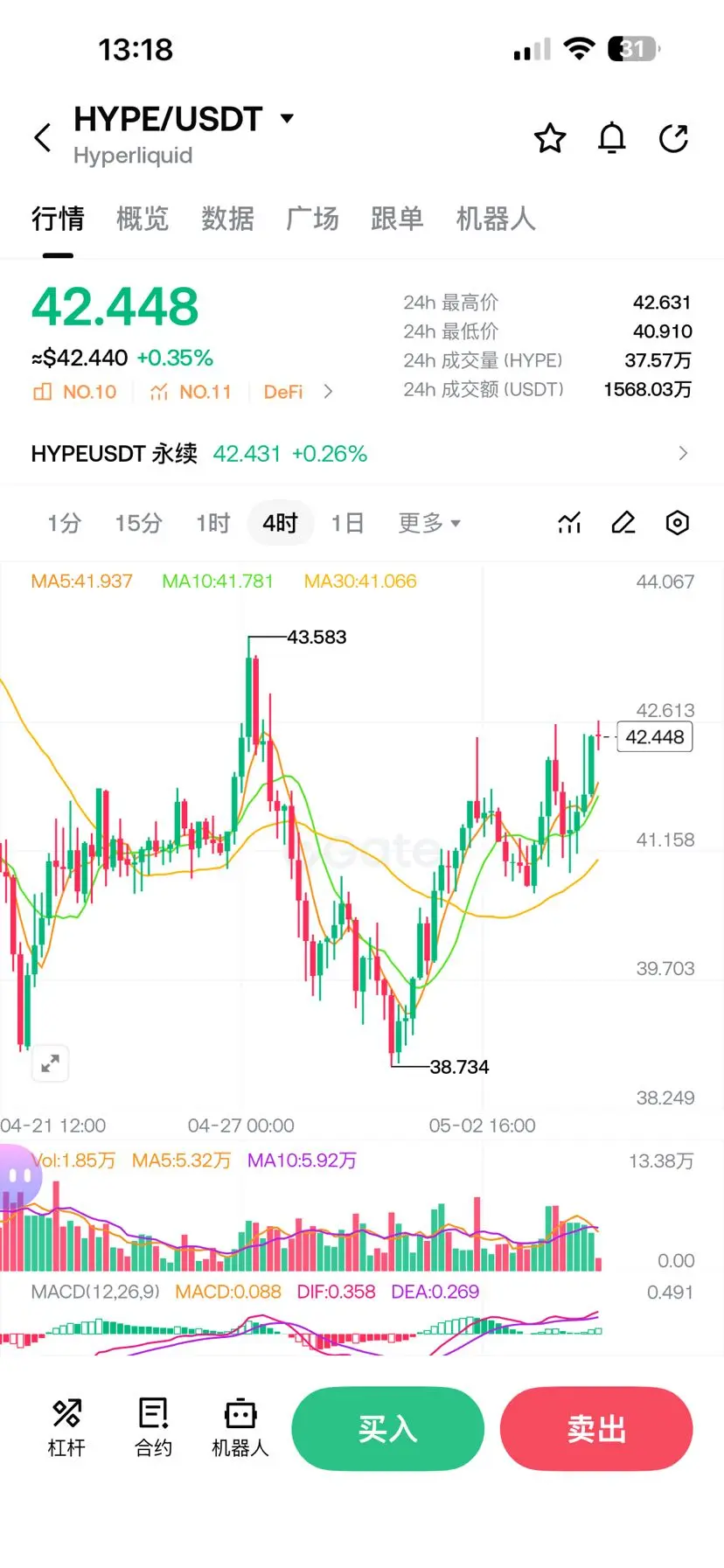Viewport: 724px width, 1568px height.
Task: Select 1时 timeframe
Action: [212, 523]
